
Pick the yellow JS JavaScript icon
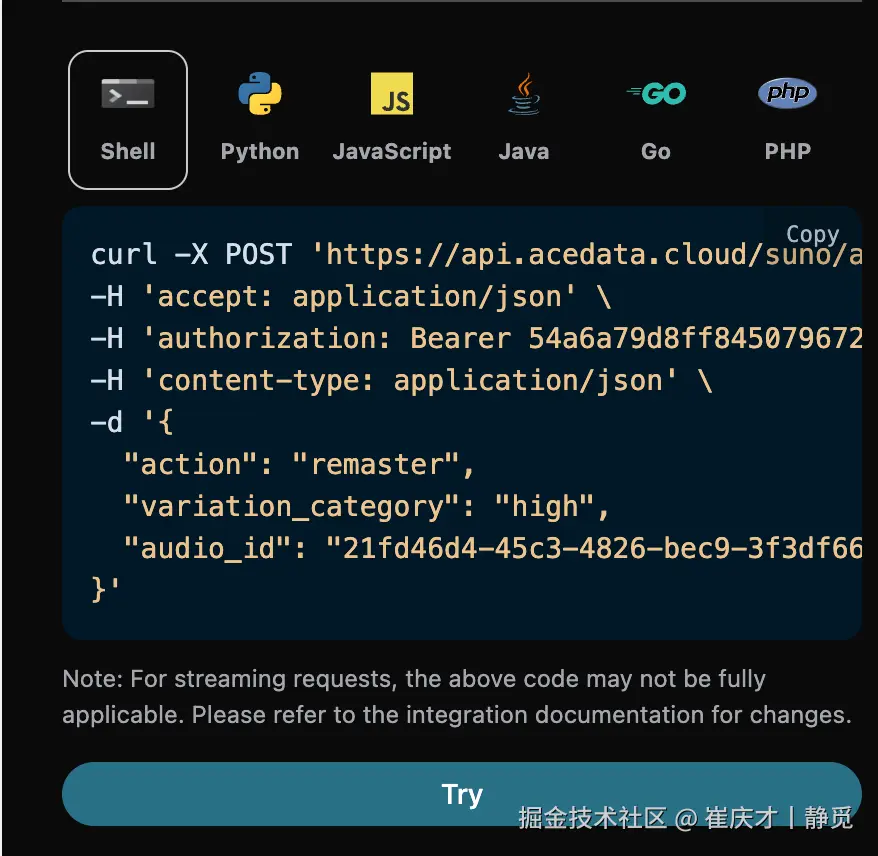point(392,93)
